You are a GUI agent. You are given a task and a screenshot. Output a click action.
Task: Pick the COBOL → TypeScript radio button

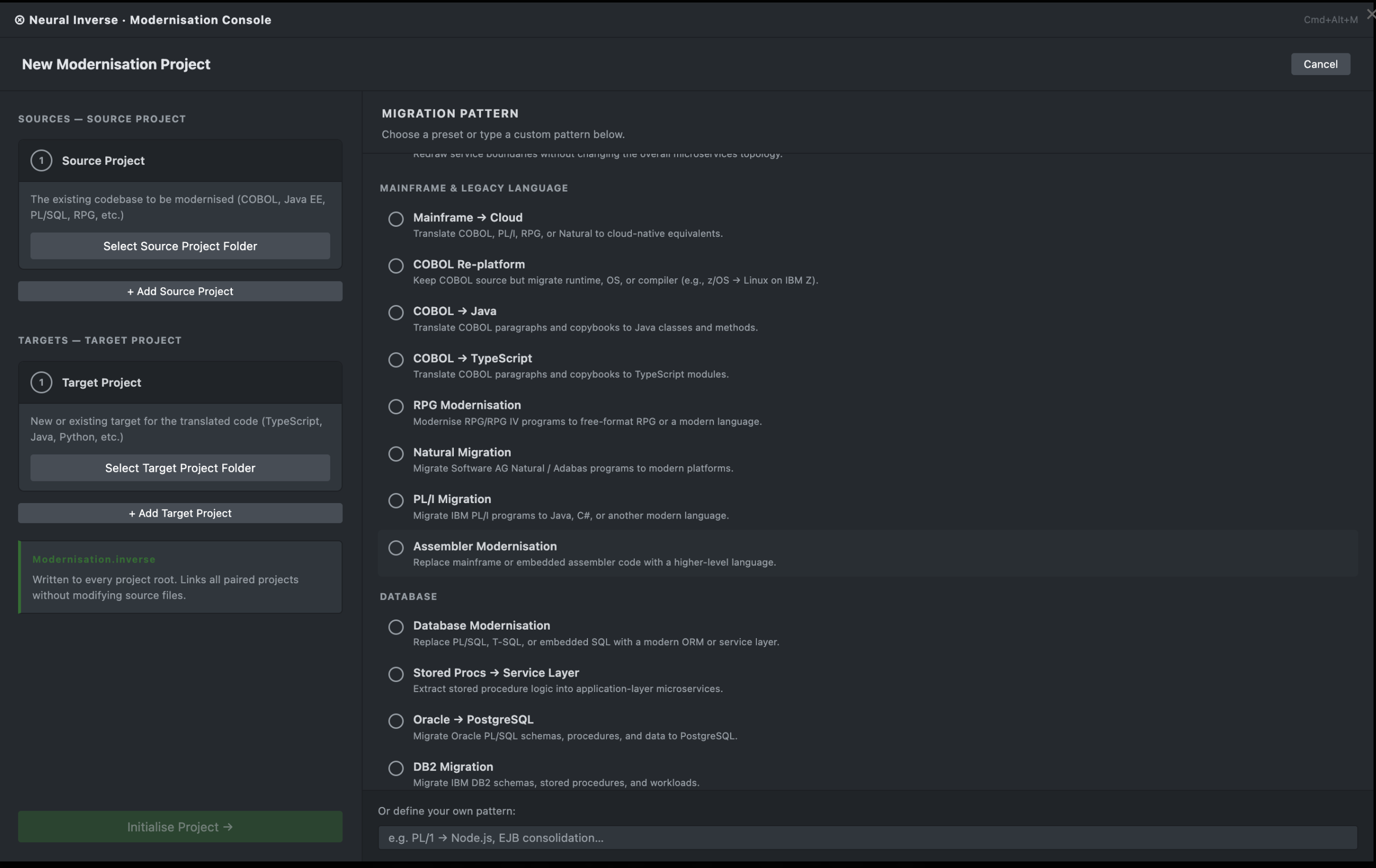pyautogui.click(x=396, y=359)
